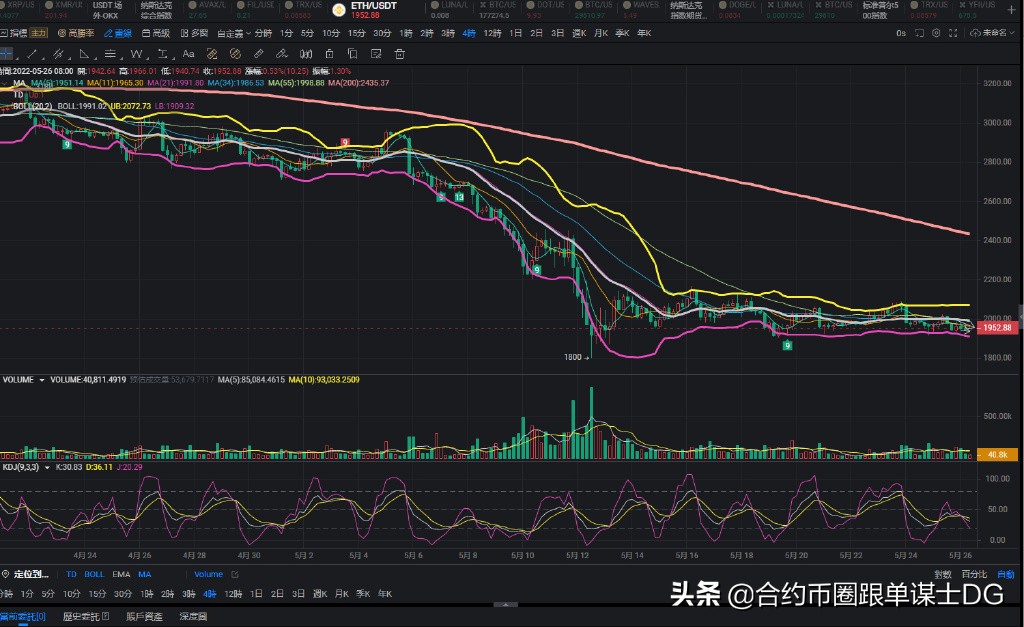The image size is (1024, 627).
Task: Enable 畫線 drawing mode
Action: [123, 32]
